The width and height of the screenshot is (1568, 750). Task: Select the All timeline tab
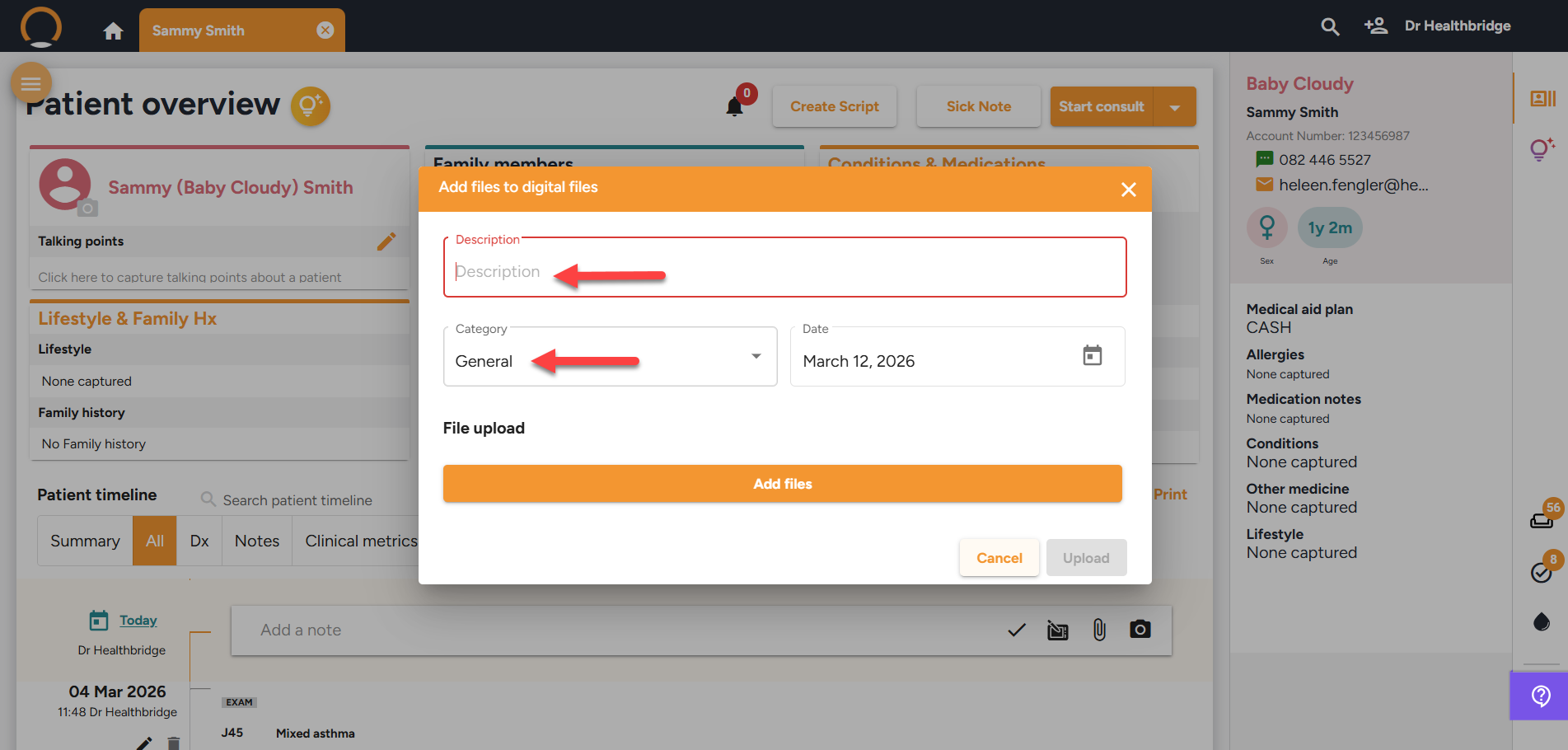pos(155,541)
